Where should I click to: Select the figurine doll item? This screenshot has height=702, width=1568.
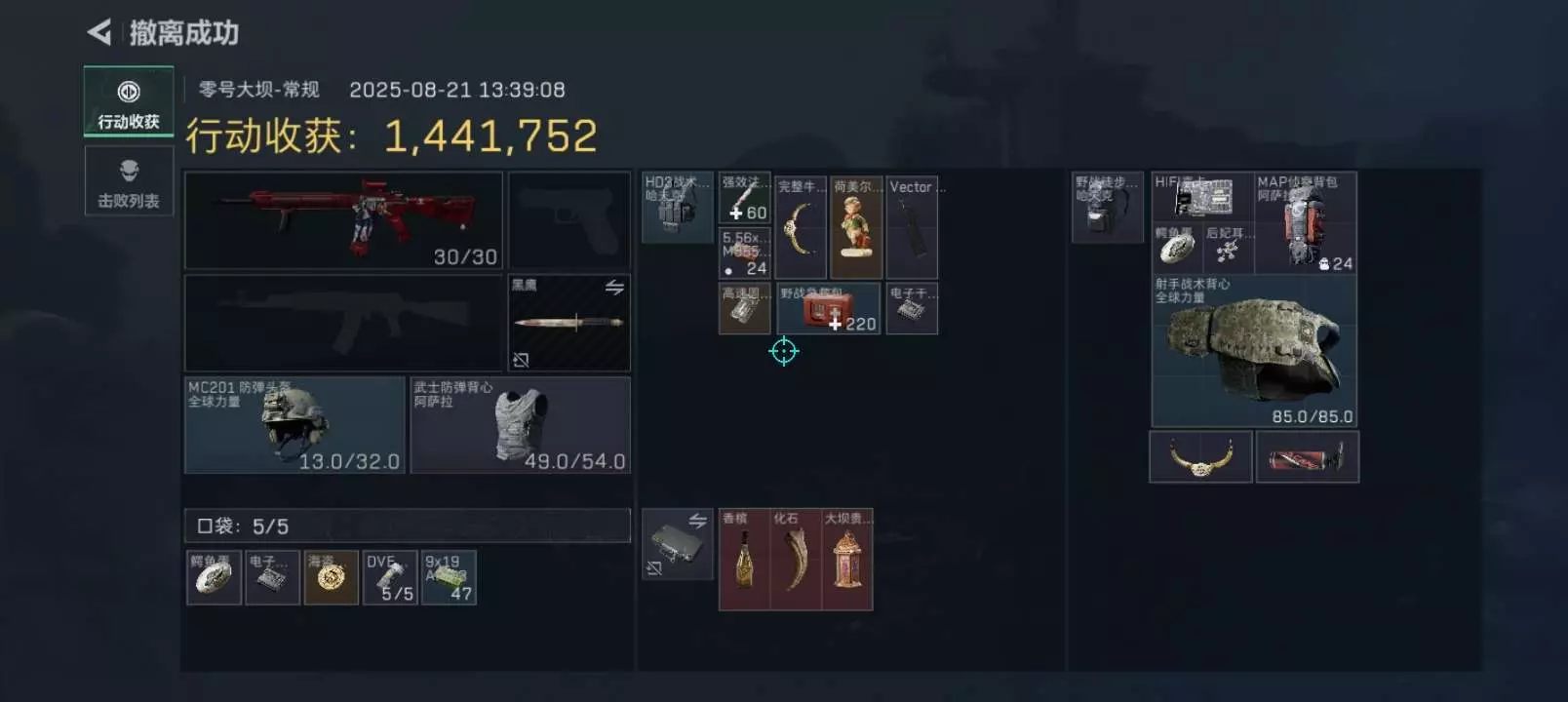(x=855, y=227)
